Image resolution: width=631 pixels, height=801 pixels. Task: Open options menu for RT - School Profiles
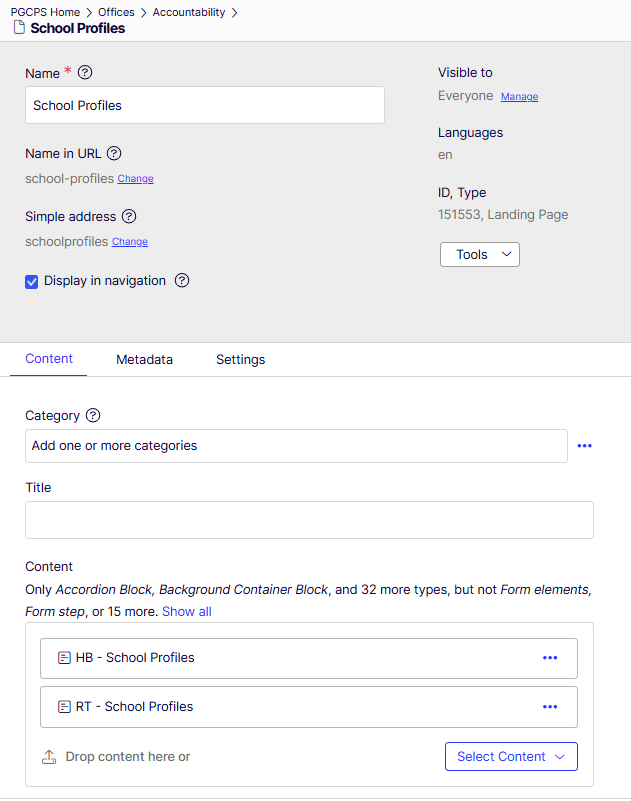(x=550, y=707)
